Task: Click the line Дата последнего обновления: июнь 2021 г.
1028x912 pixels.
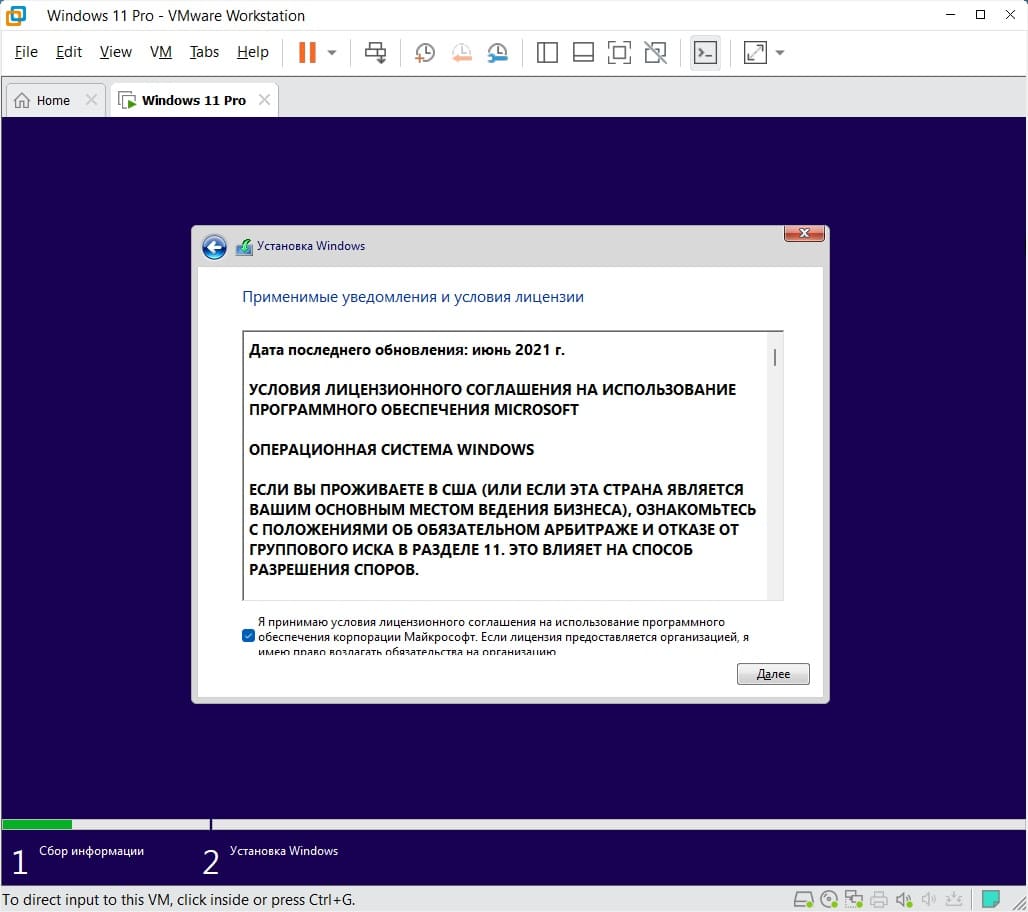Action: (406, 350)
